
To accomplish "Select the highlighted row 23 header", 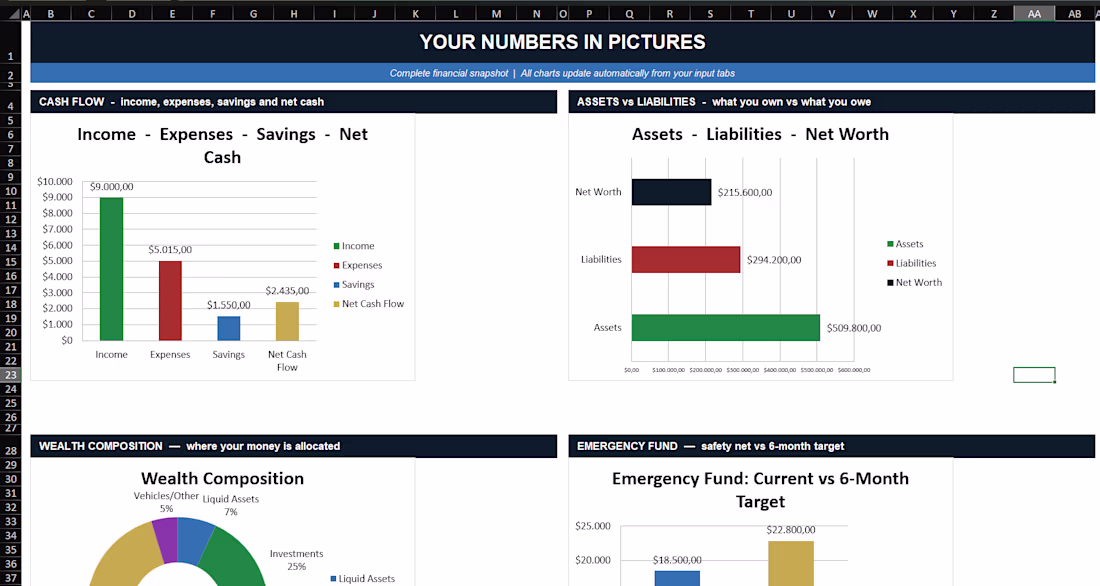I will [x=11, y=375].
